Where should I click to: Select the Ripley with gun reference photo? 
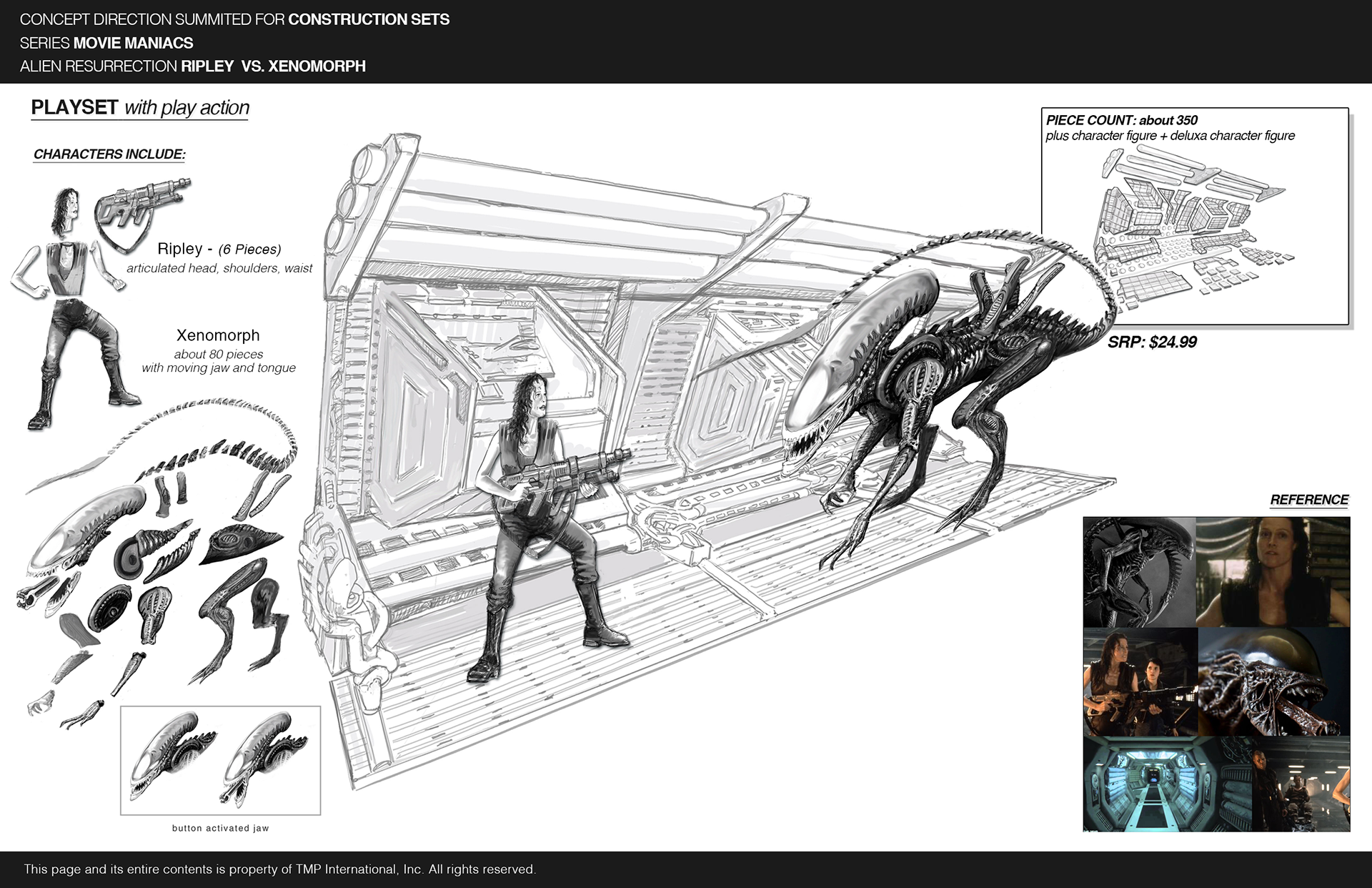1140,682
